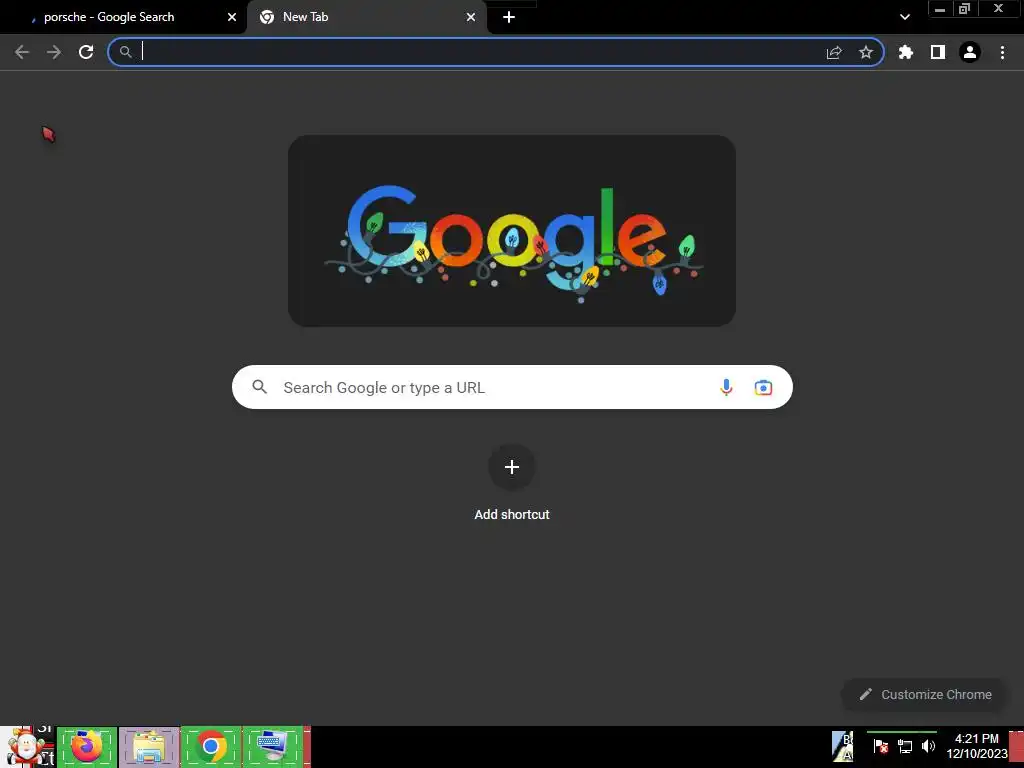Viewport: 1024px width, 768px height.
Task: Open Customize Chrome
Action: coord(925,694)
